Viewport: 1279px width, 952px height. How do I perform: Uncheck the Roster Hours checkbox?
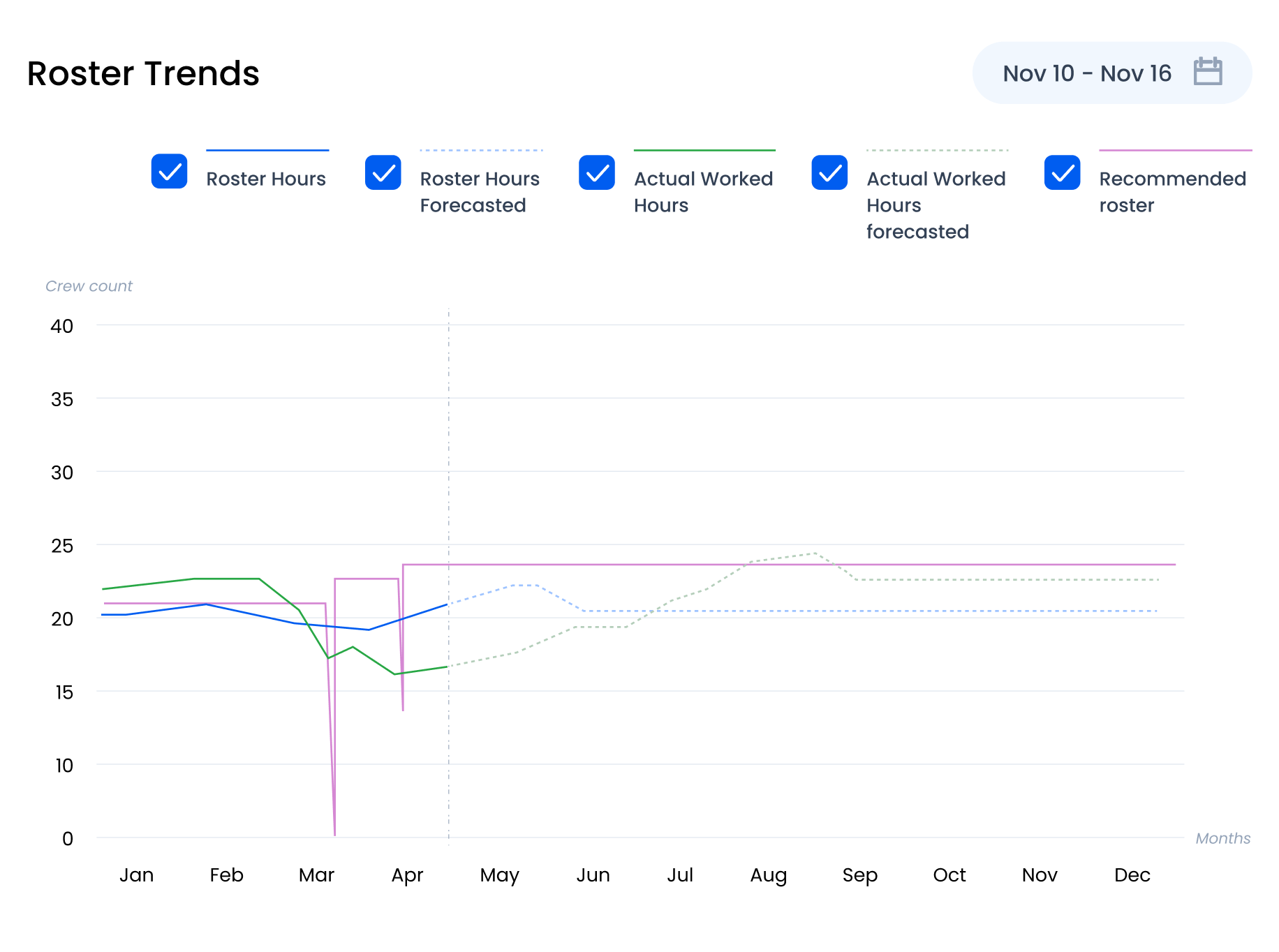(169, 172)
